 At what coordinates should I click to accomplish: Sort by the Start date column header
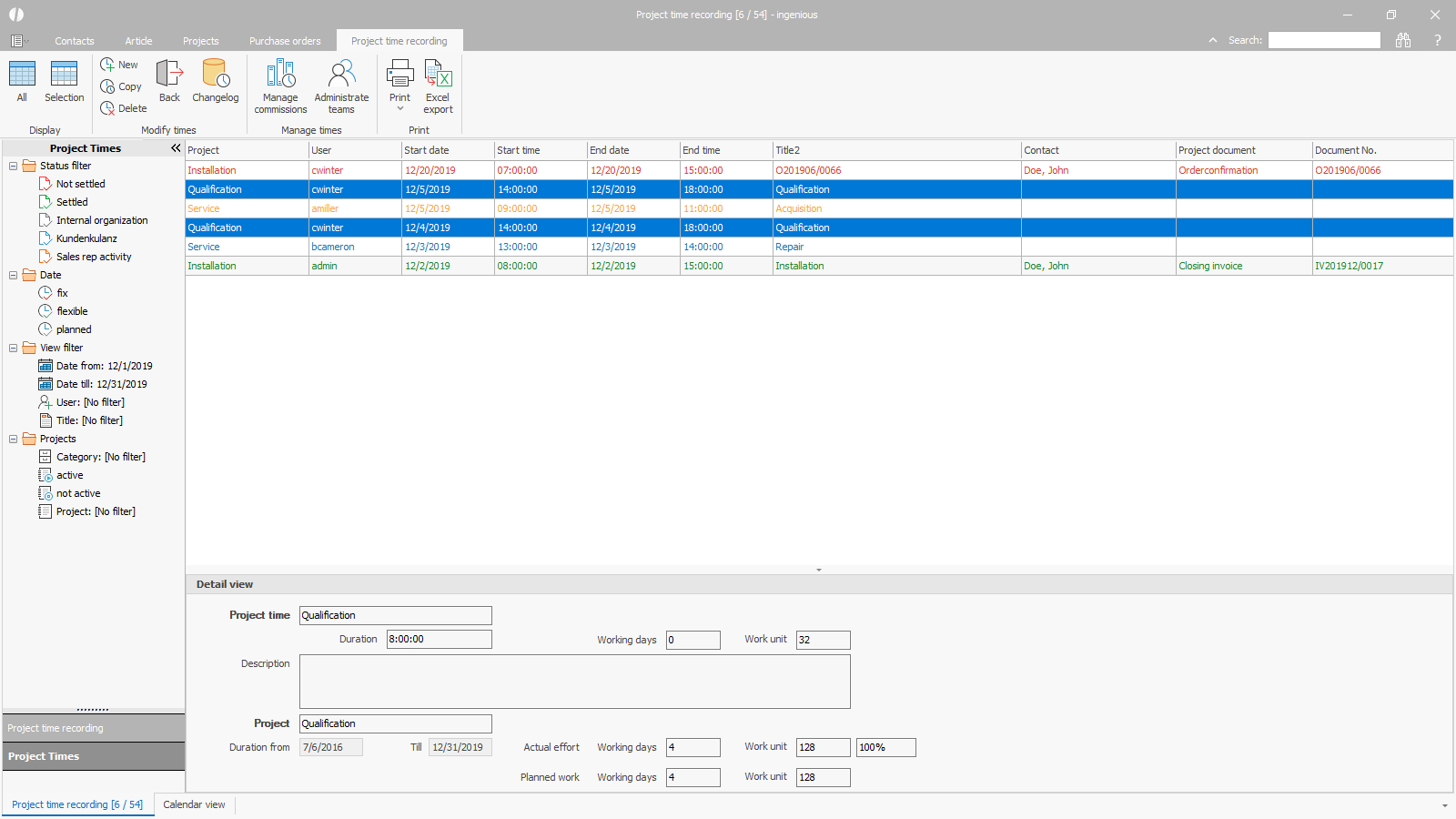(x=446, y=150)
